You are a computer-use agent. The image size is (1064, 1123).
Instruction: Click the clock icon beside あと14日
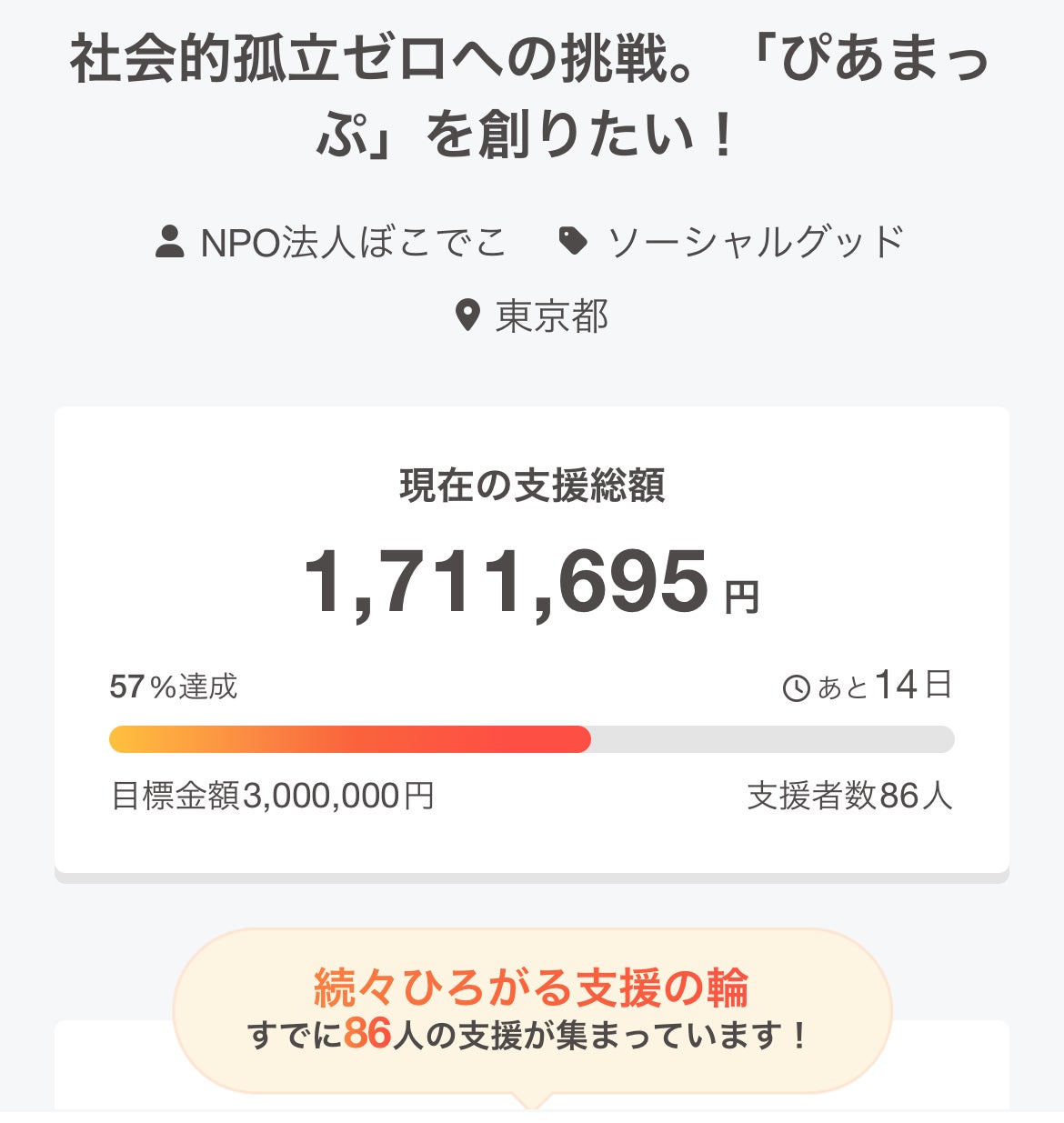pos(796,687)
